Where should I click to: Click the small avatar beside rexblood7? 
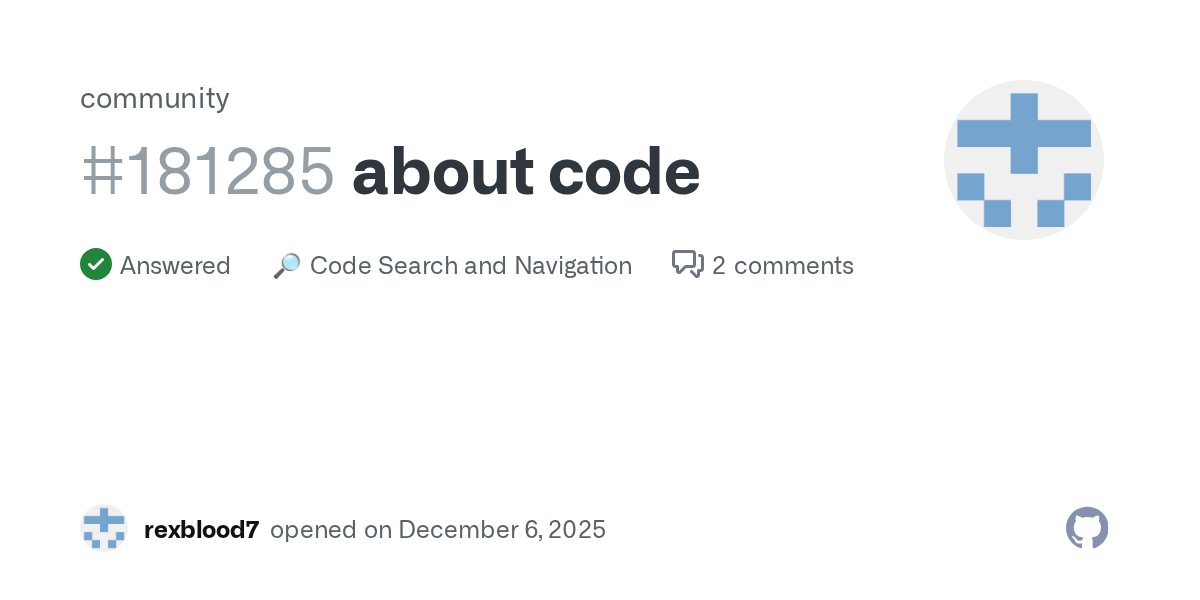pos(104,528)
